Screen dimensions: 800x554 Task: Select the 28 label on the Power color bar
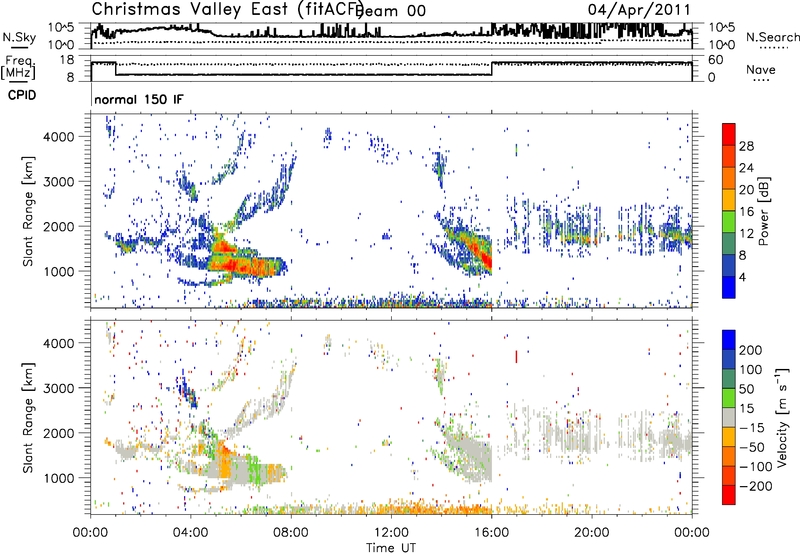[746, 146]
